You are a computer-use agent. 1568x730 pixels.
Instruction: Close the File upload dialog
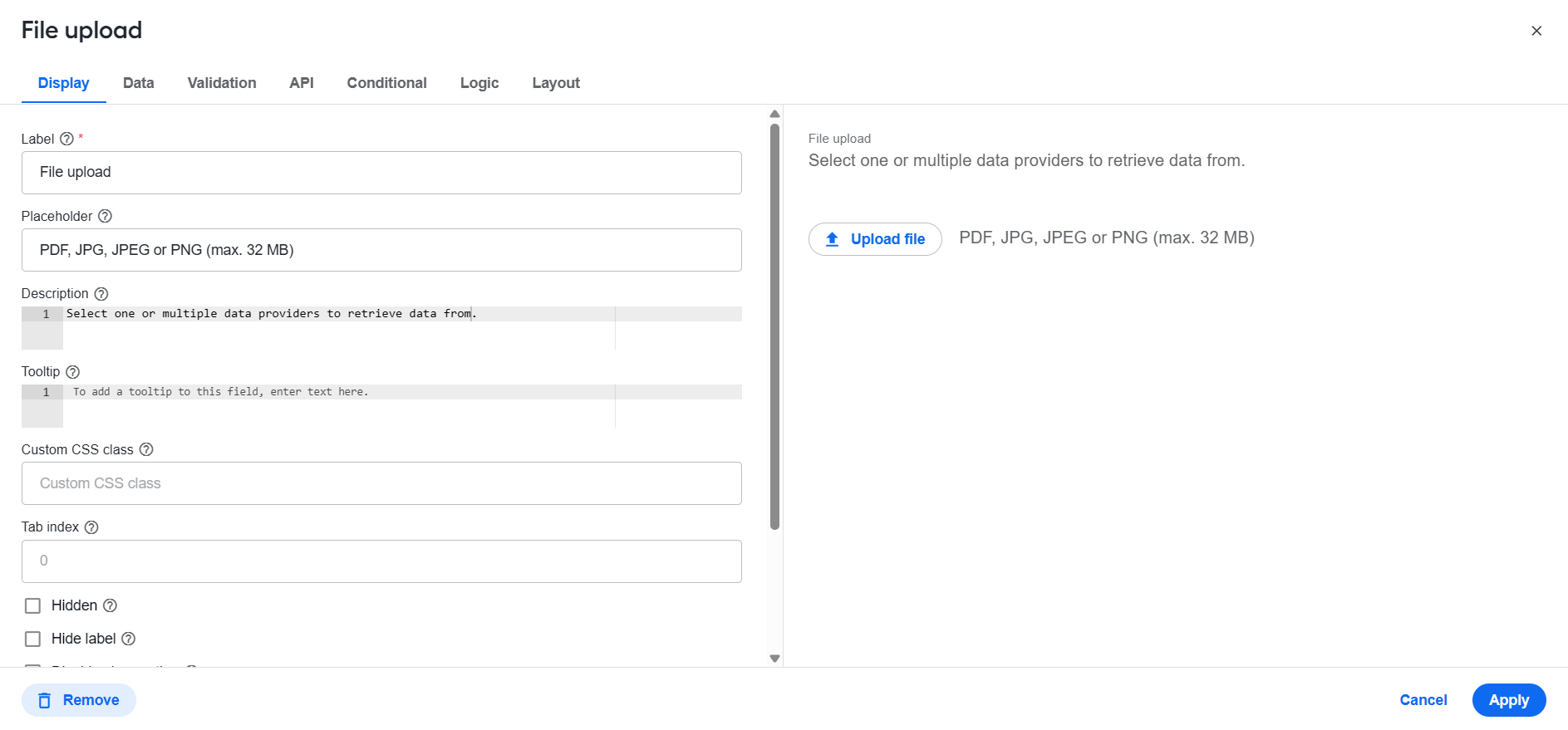point(1536,31)
